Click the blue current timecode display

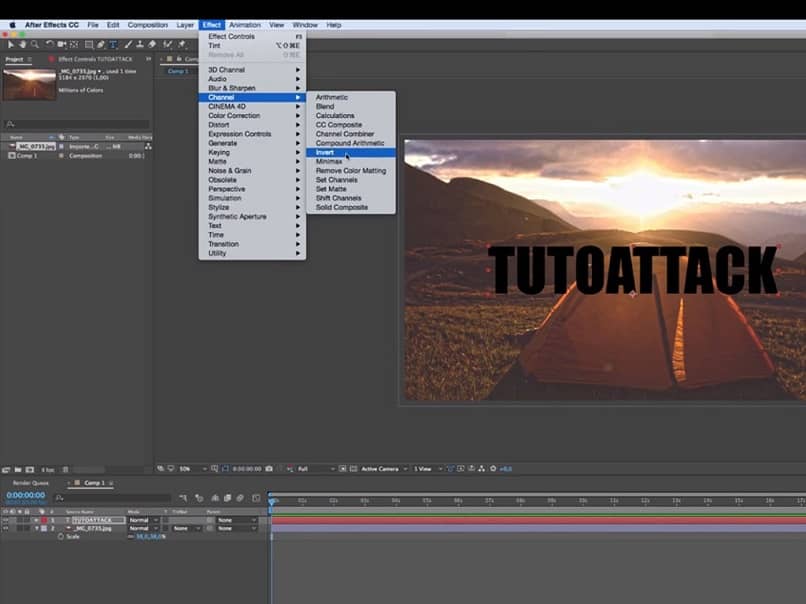(25, 495)
